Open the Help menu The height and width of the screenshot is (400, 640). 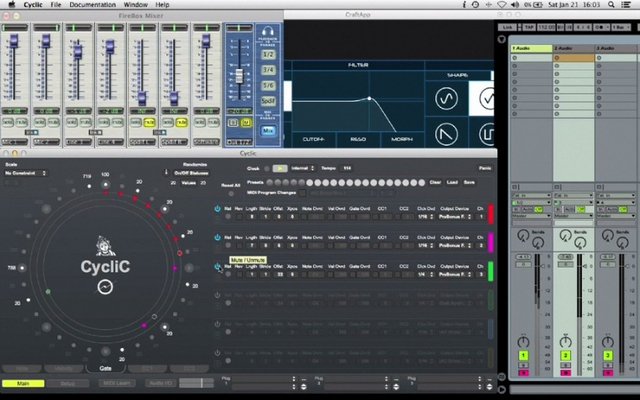coord(162,4)
